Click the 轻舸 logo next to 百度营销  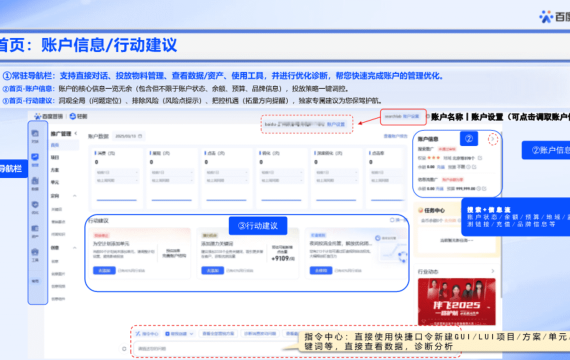(79, 116)
